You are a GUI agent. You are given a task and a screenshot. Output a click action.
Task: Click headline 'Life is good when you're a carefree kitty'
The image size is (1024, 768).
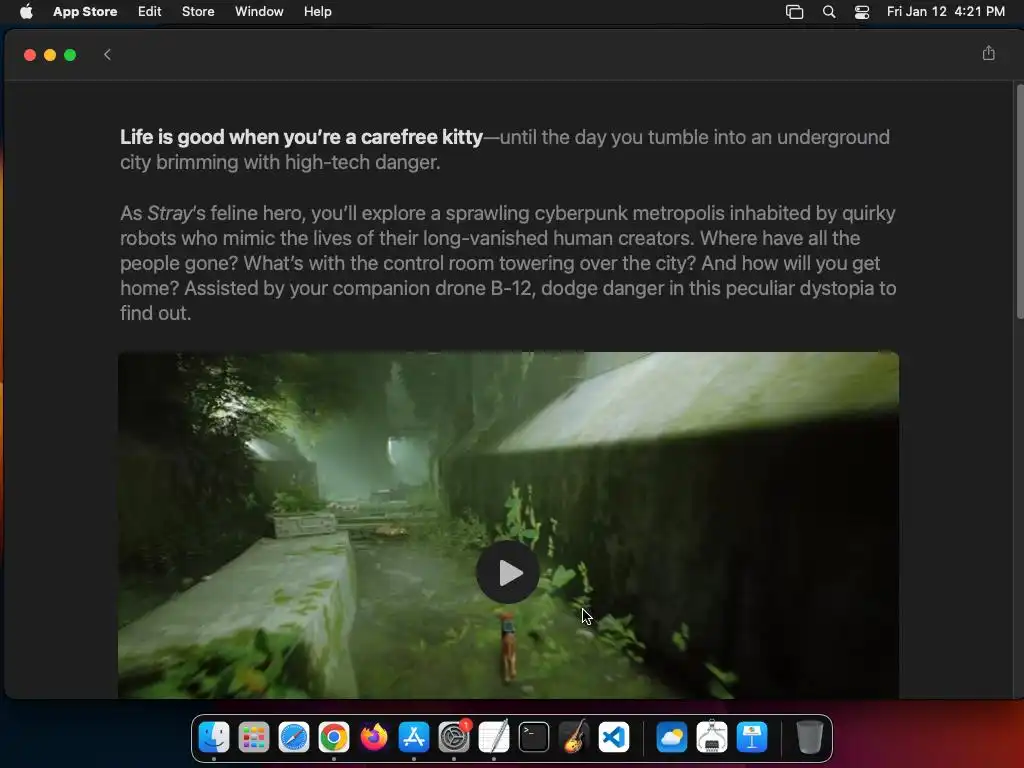click(x=301, y=137)
